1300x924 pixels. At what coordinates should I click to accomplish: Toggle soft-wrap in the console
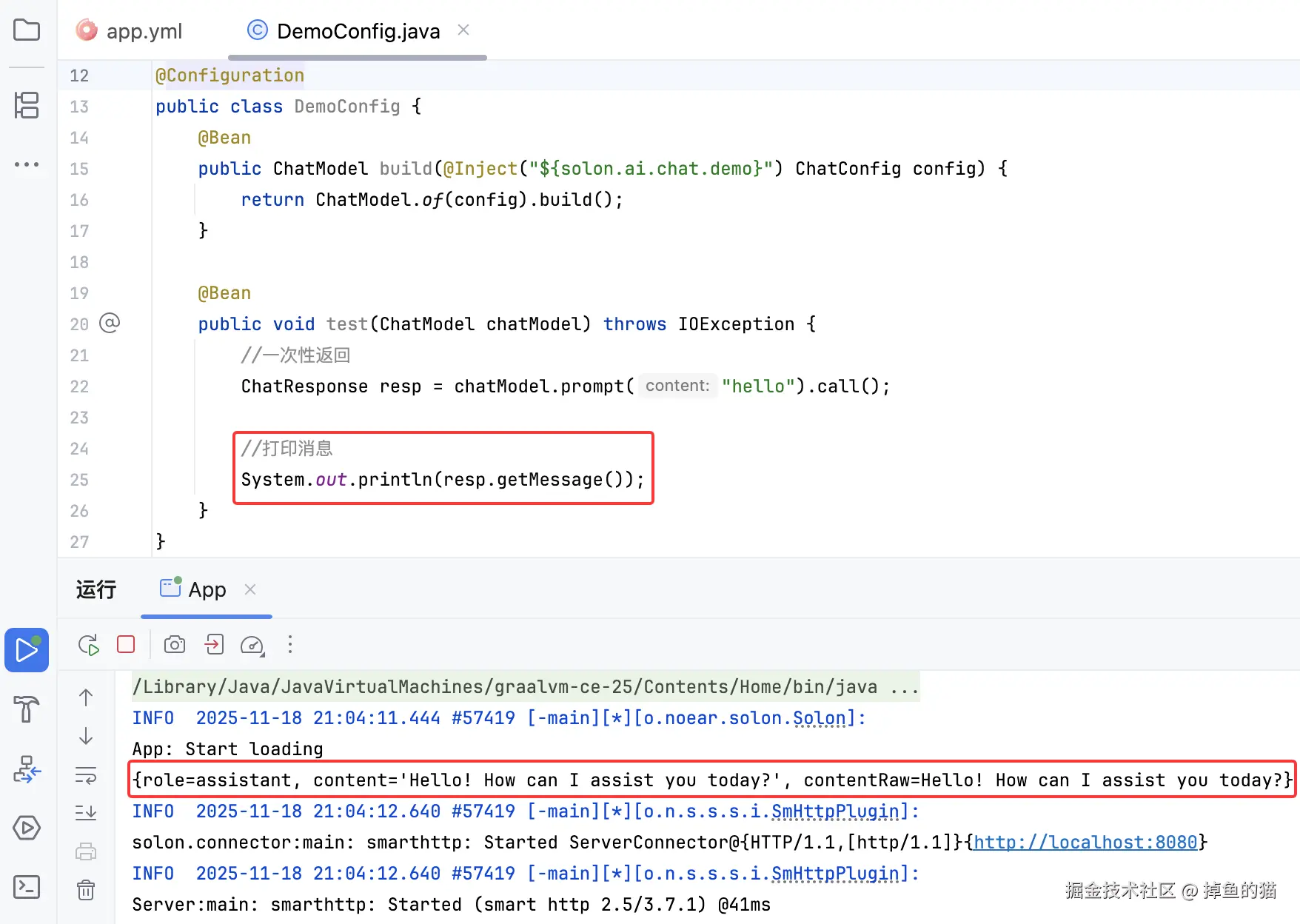click(x=86, y=776)
